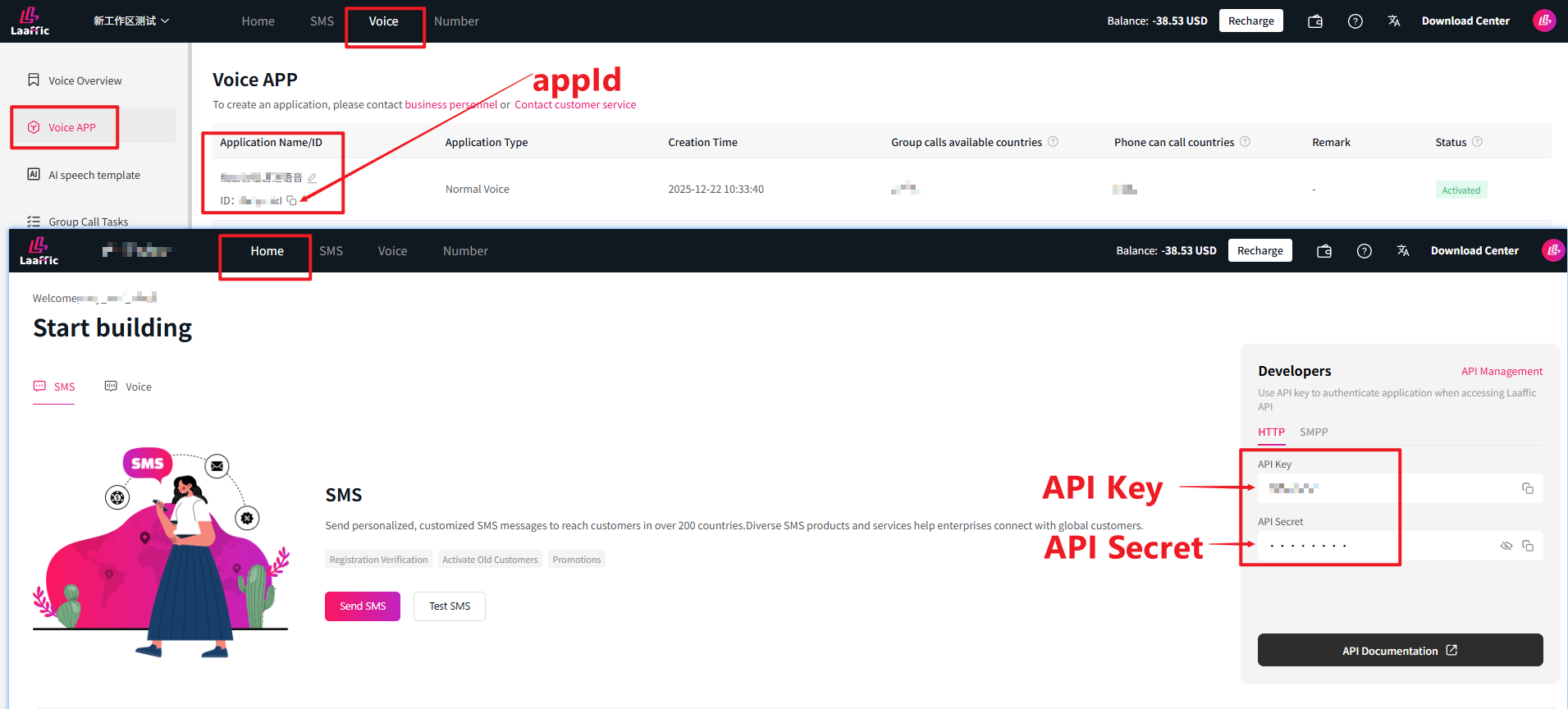The height and width of the screenshot is (709, 1568).
Task: Click the info icon next to Status
Action: coord(1477,142)
